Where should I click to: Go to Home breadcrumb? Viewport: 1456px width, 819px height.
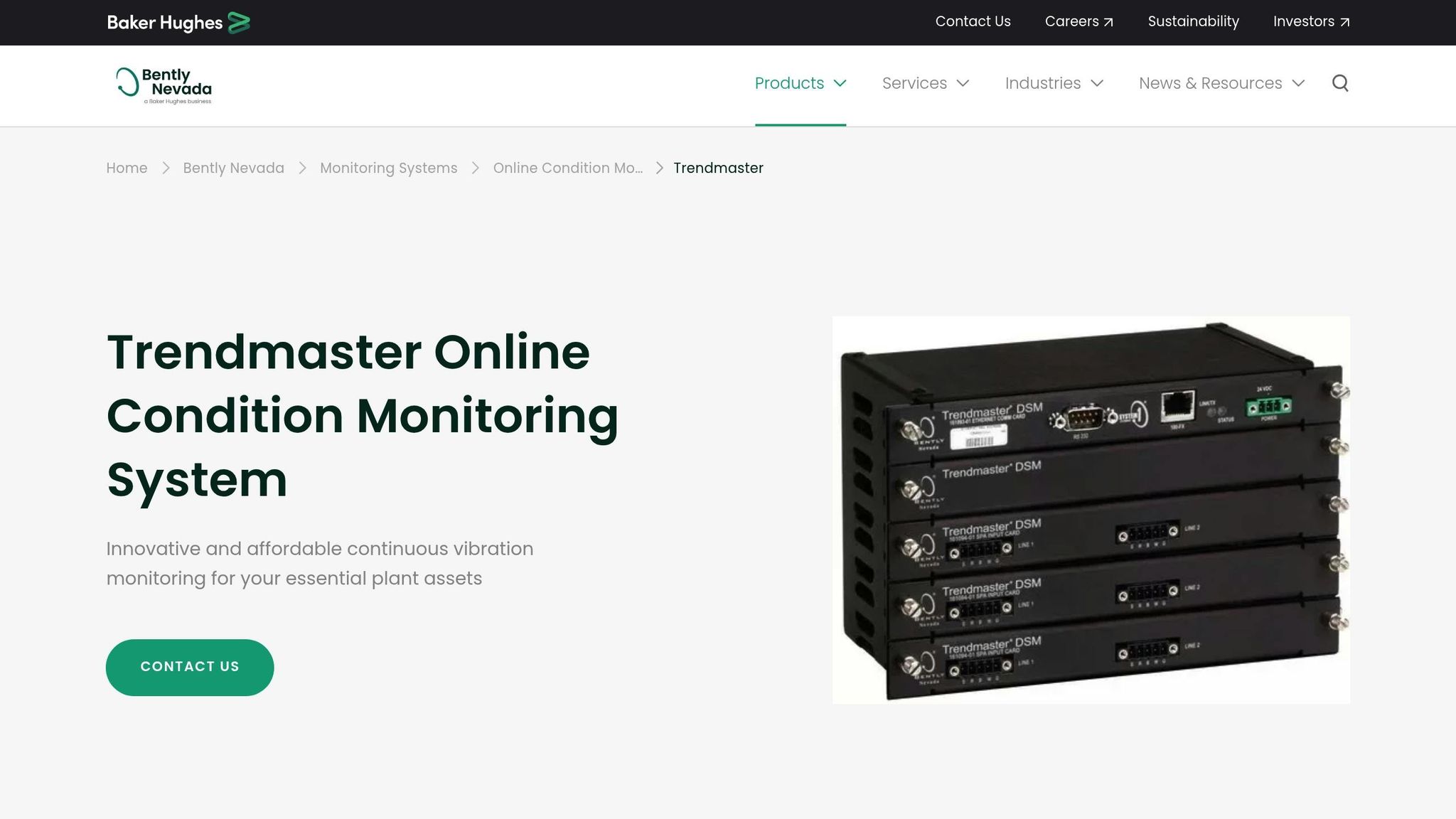point(127,168)
